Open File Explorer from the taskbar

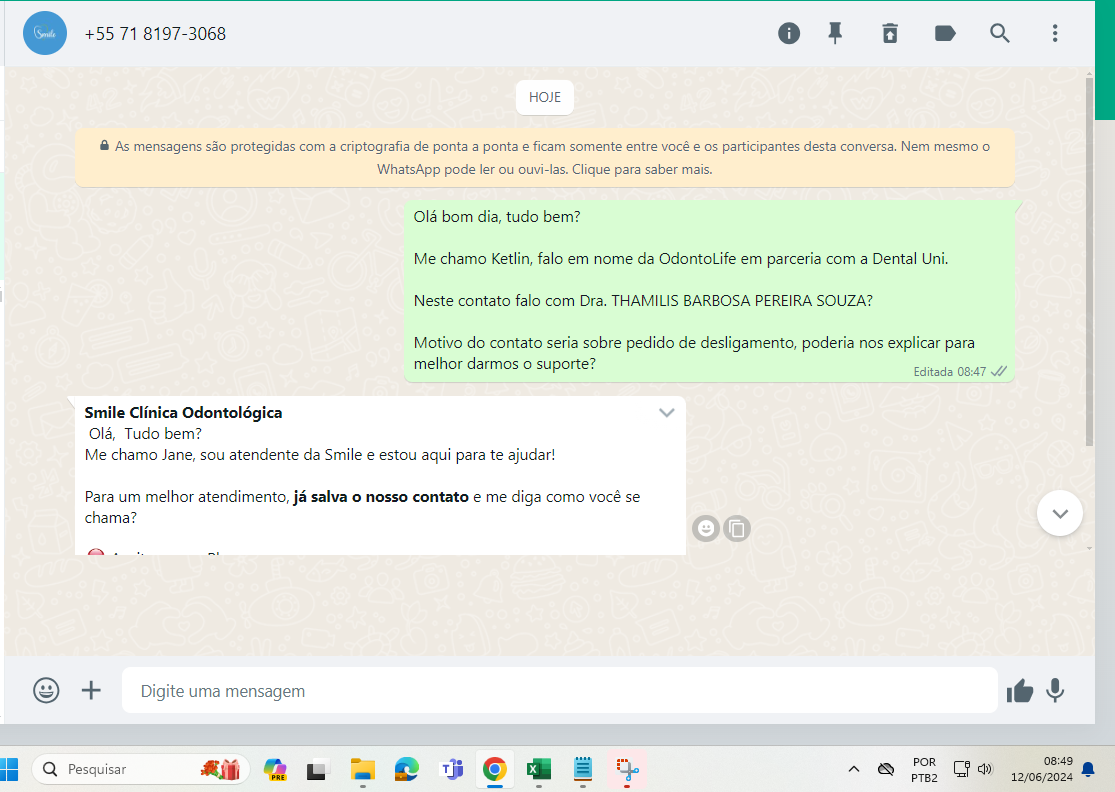pyautogui.click(x=363, y=769)
